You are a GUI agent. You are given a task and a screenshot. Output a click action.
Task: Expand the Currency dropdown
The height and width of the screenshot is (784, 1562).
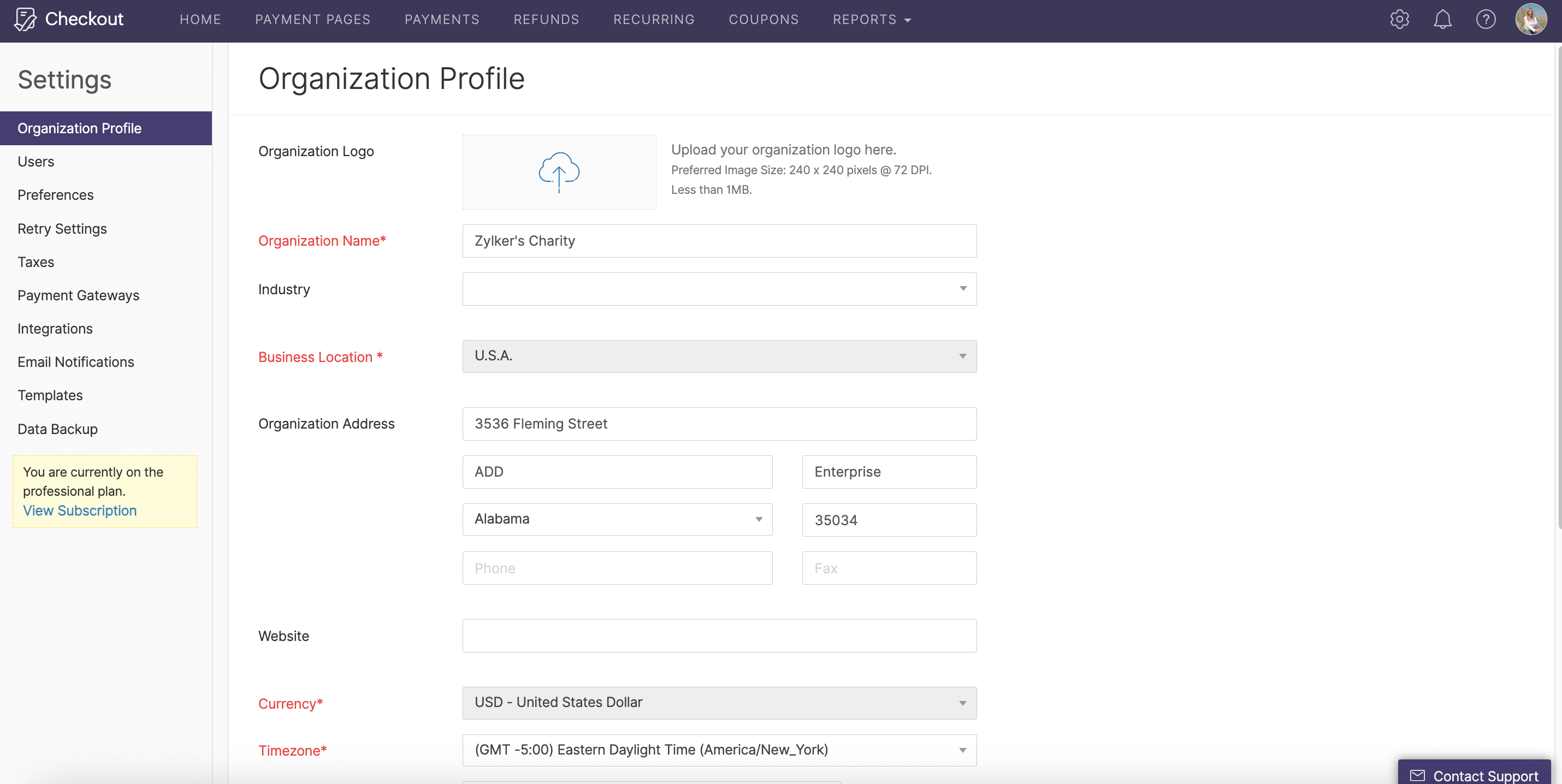click(x=719, y=703)
